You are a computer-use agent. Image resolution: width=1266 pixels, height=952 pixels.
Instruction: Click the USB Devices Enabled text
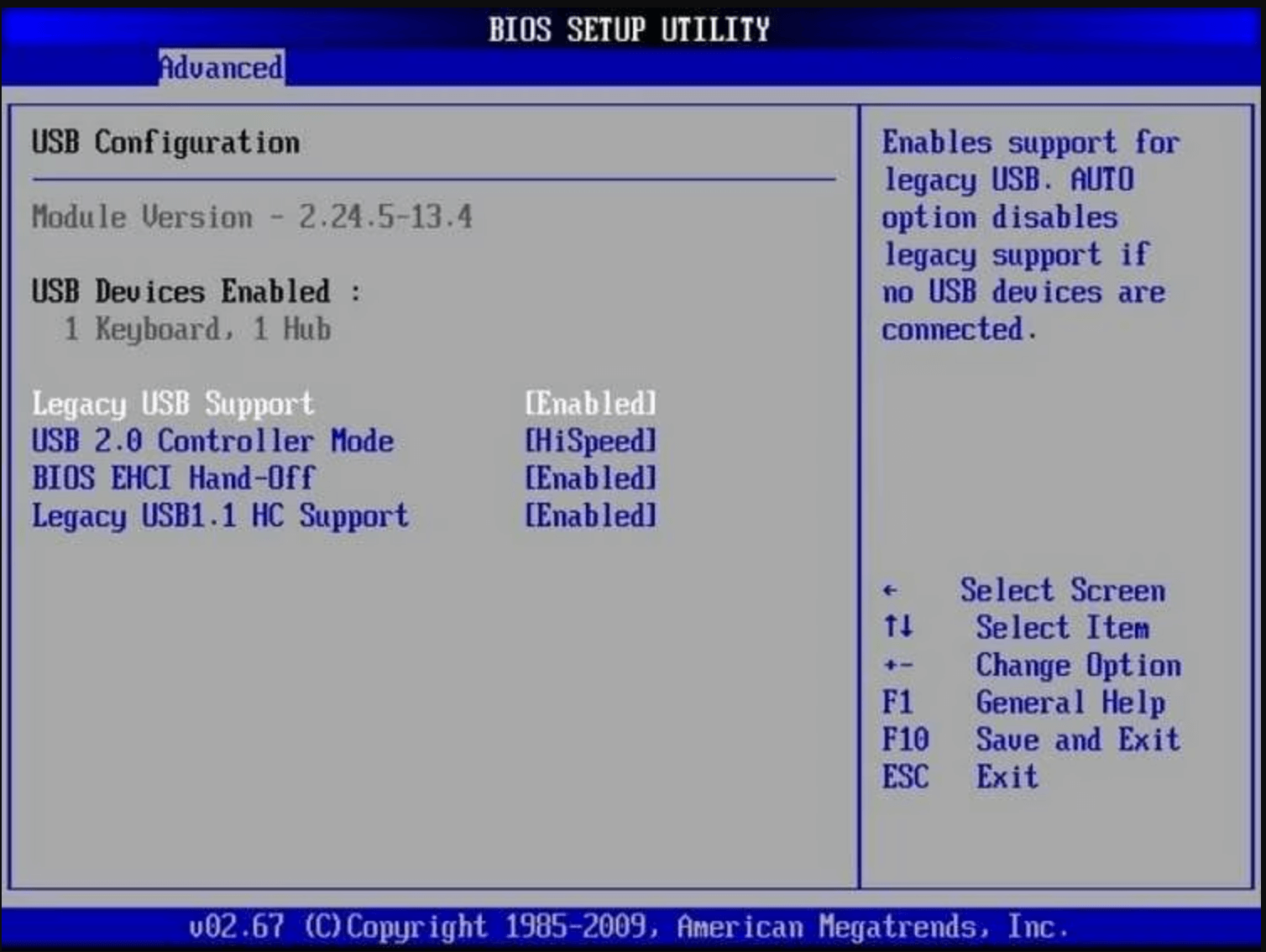click(x=195, y=290)
